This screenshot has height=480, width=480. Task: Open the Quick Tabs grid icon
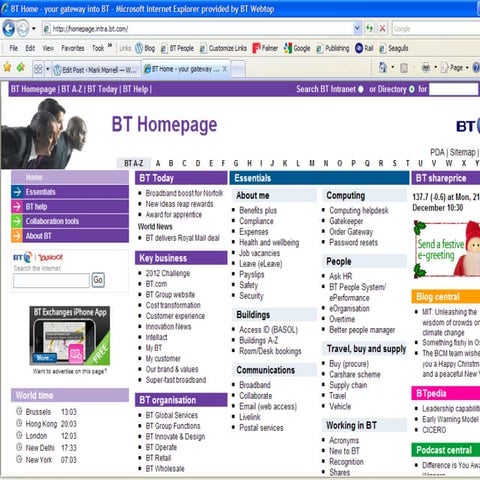click(x=38, y=69)
